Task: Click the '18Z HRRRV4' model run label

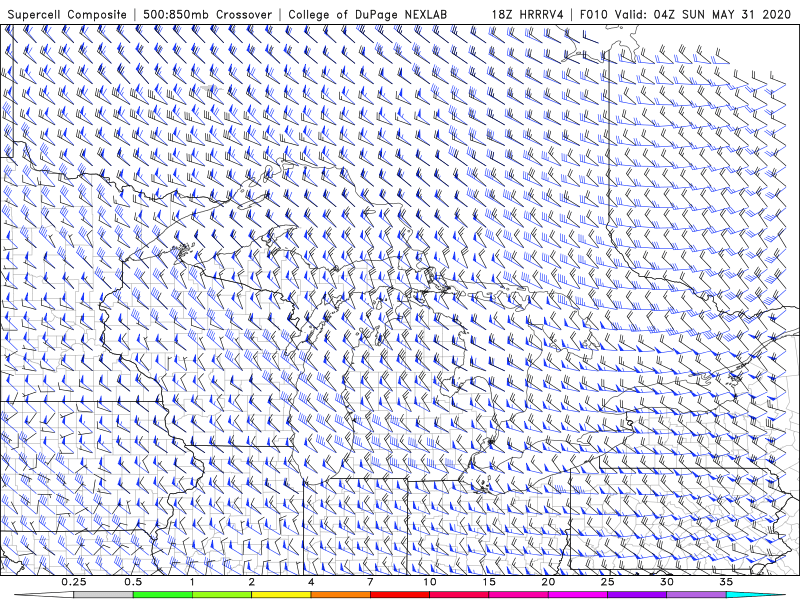Action: pyautogui.click(x=528, y=14)
